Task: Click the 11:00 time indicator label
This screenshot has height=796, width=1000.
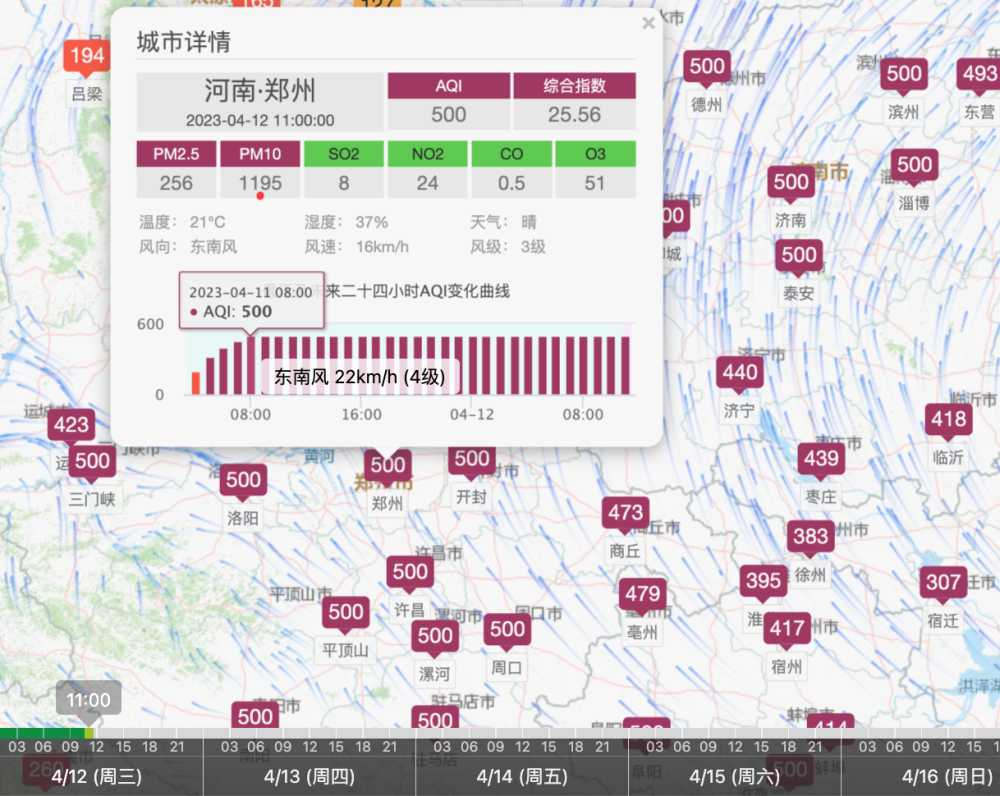Action: click(x=88, y=700)
